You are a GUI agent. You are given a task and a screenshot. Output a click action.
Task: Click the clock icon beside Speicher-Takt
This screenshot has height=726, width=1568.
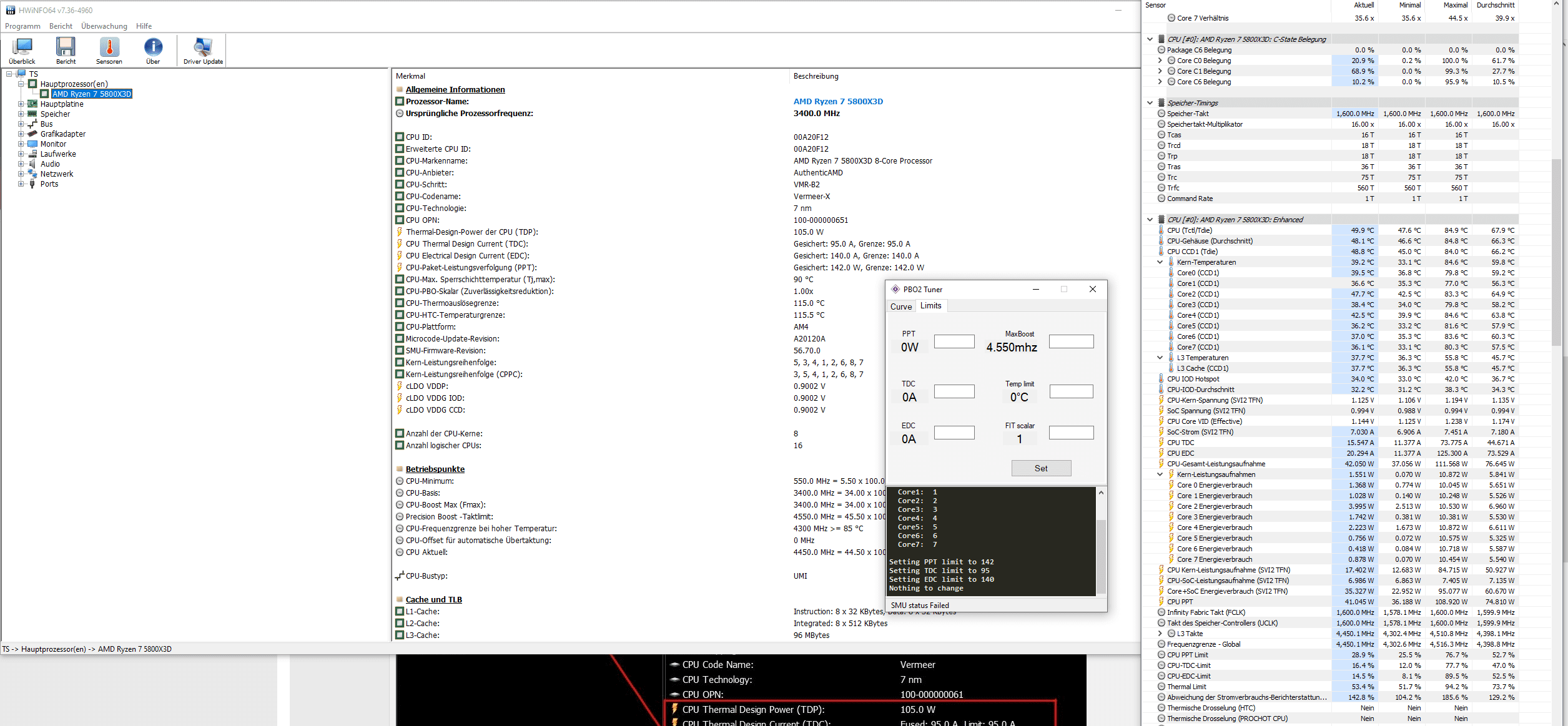click(1161, 114)
